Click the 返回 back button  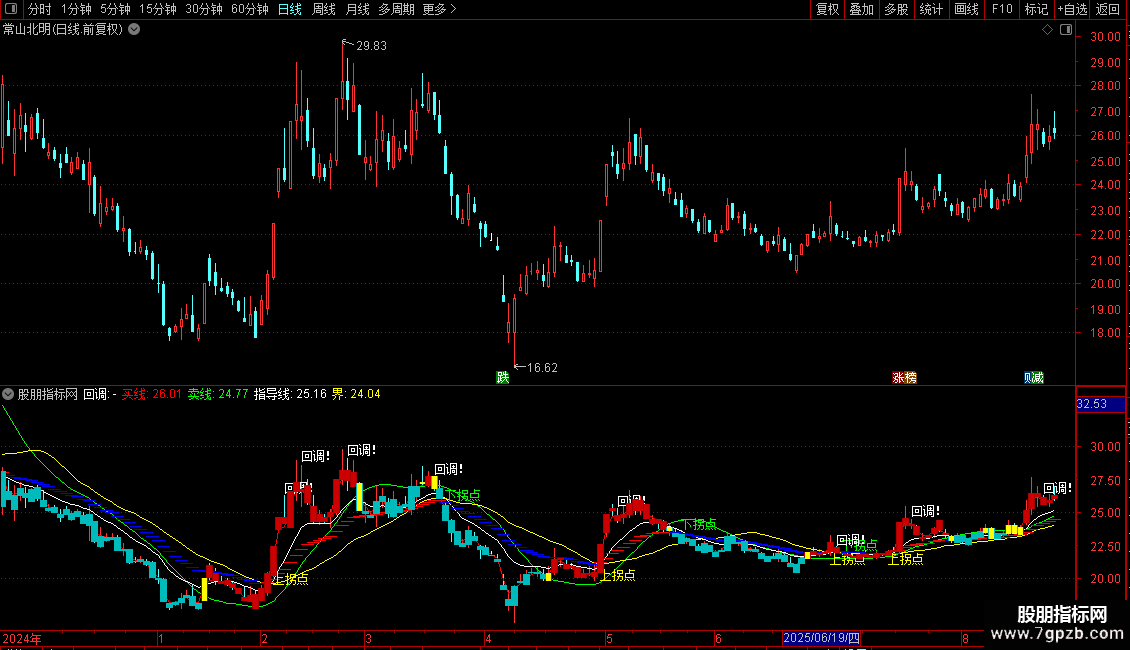tap(1108, 9)
